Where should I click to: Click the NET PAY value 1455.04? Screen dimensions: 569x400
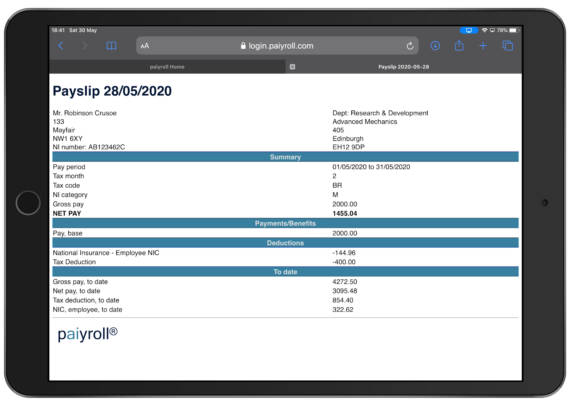point(345,213)
